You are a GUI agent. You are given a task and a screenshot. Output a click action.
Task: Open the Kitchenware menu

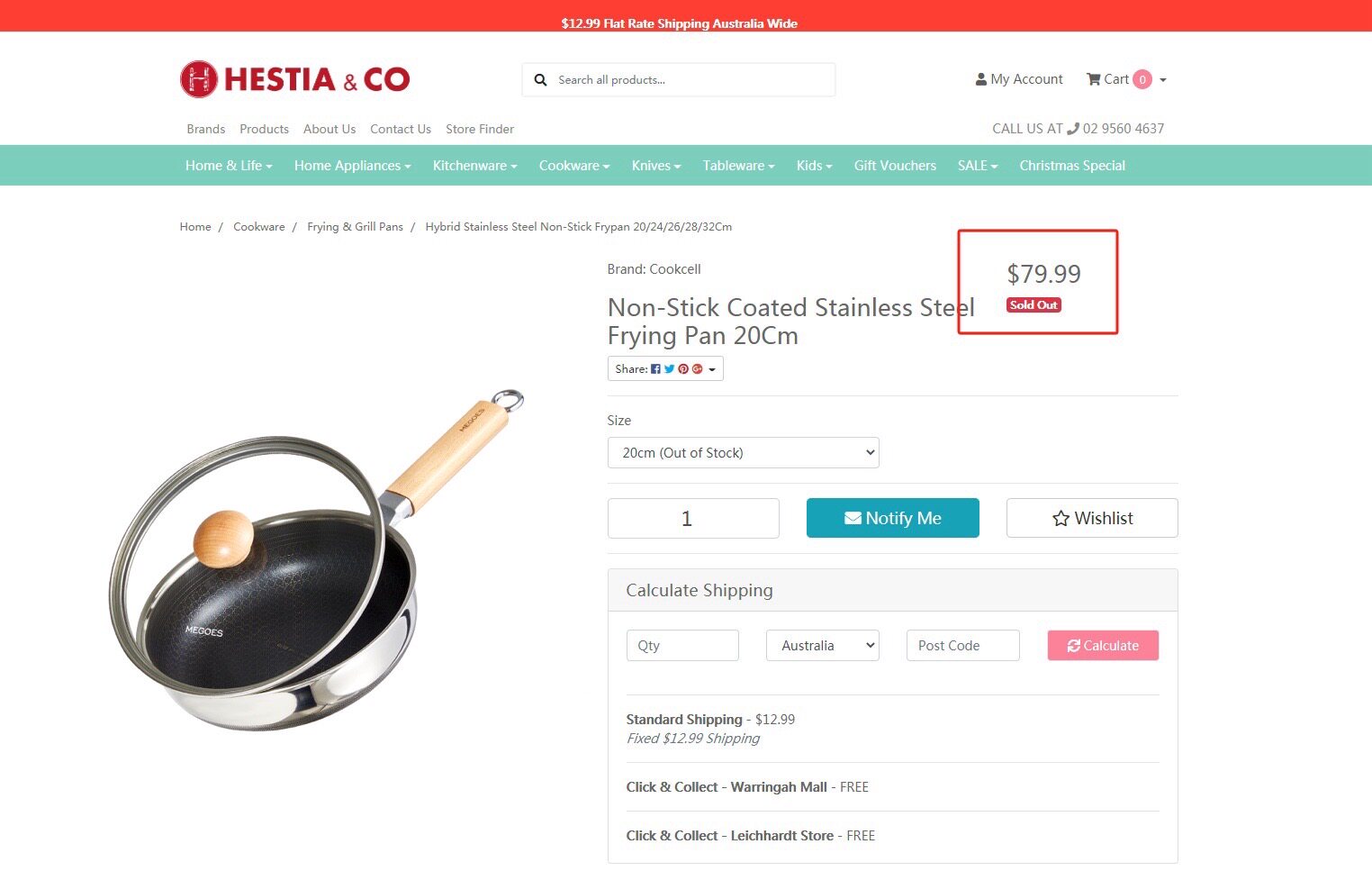(x=474, y=166)
